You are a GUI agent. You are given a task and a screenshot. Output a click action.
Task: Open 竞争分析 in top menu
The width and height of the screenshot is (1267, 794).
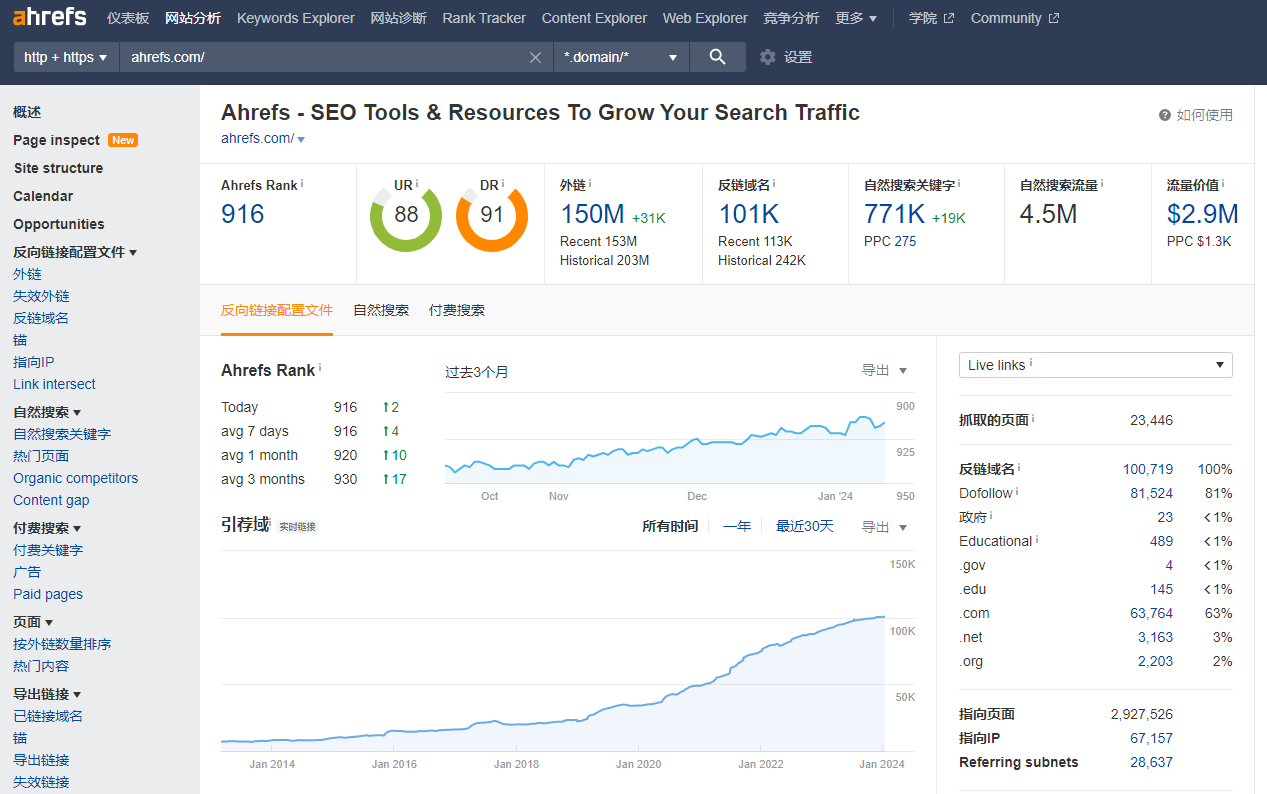click(x=791, y=18)
